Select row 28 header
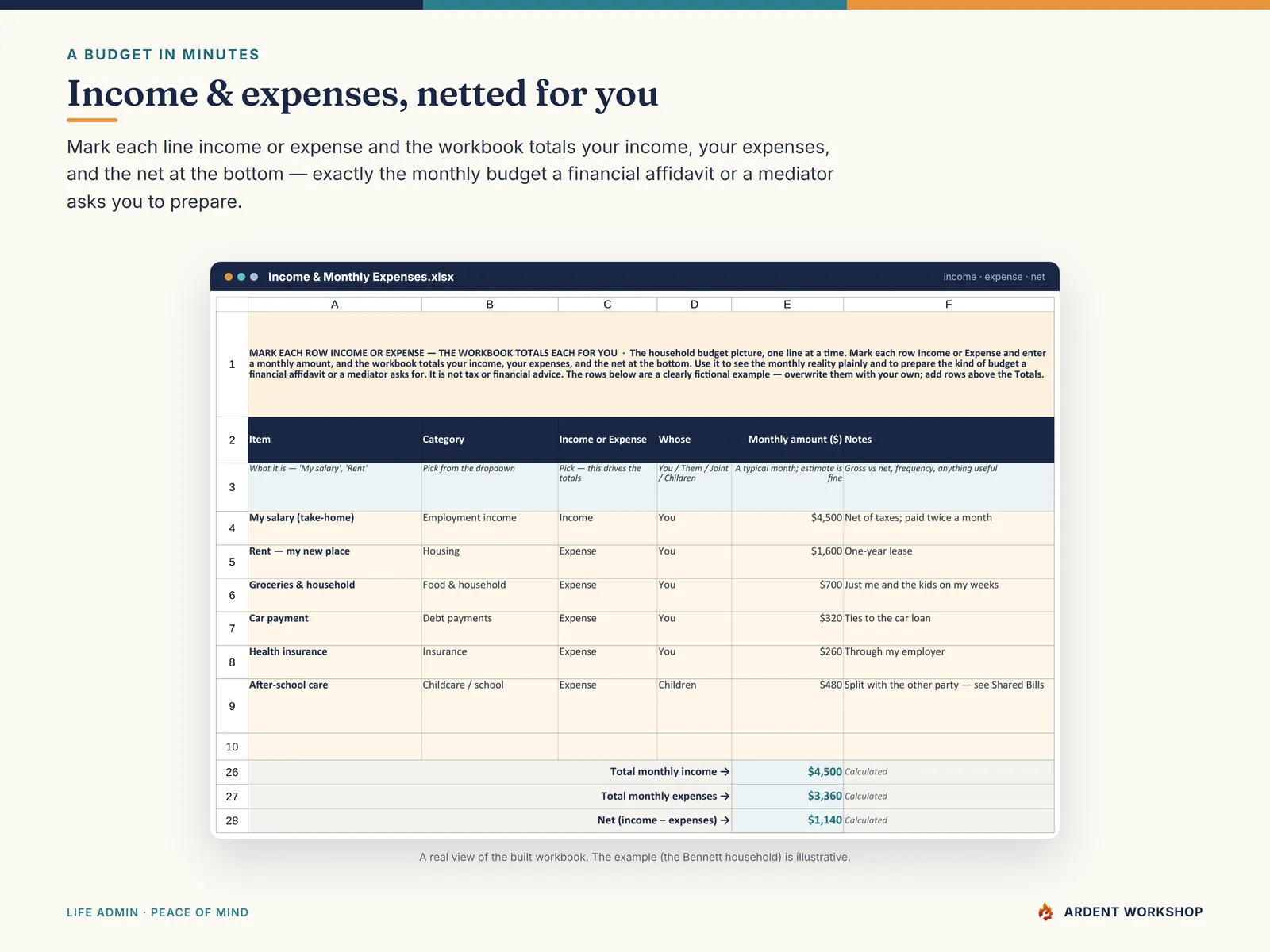 [232, 820]
